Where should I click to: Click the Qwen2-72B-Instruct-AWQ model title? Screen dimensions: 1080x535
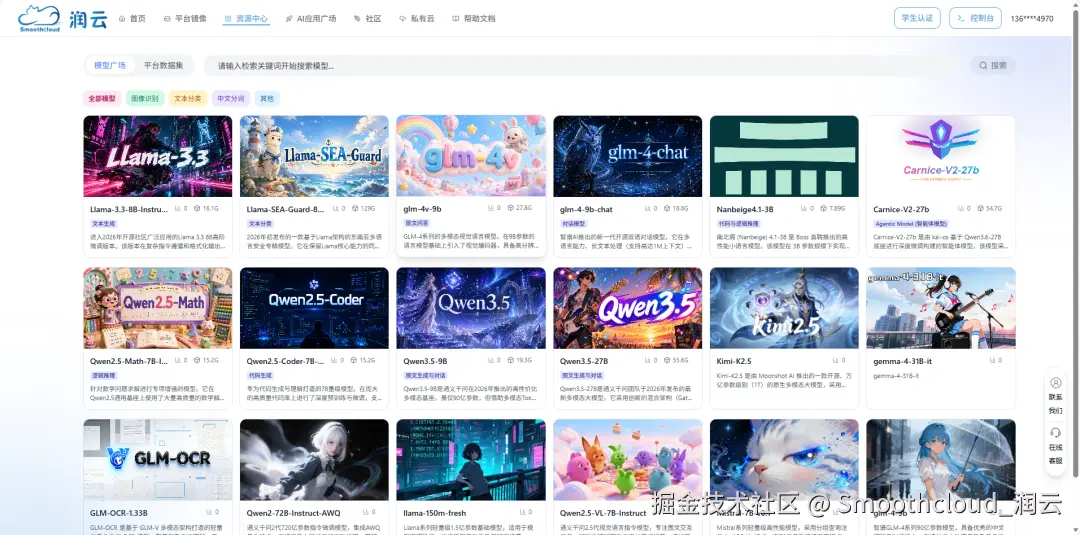[x=293, y=513]
